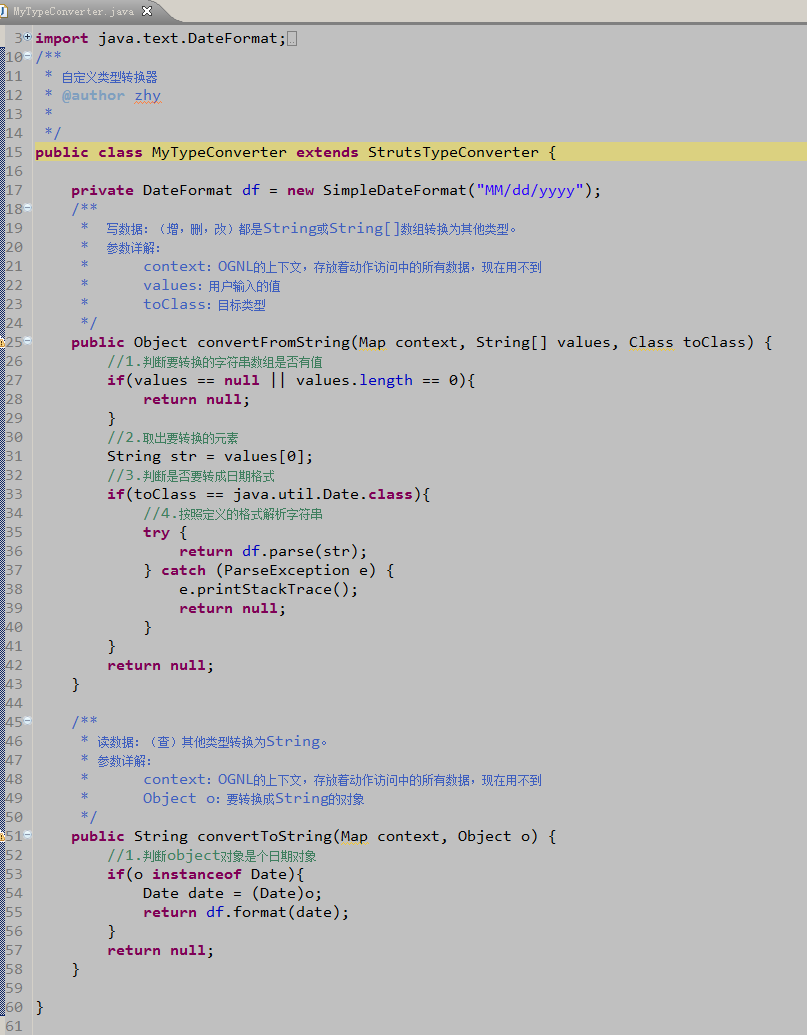Click the import keyword on line 3
The height and width of the screenshot is (1035, 807).
tap(61, 38)
